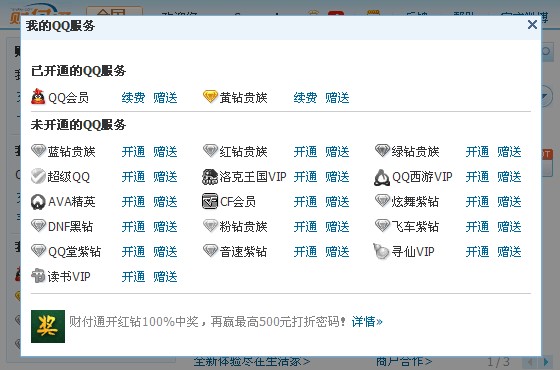
Task: Gift 音速紫钻 via 赠送 link
Action: pyautogui.click(x=337, y=252)
